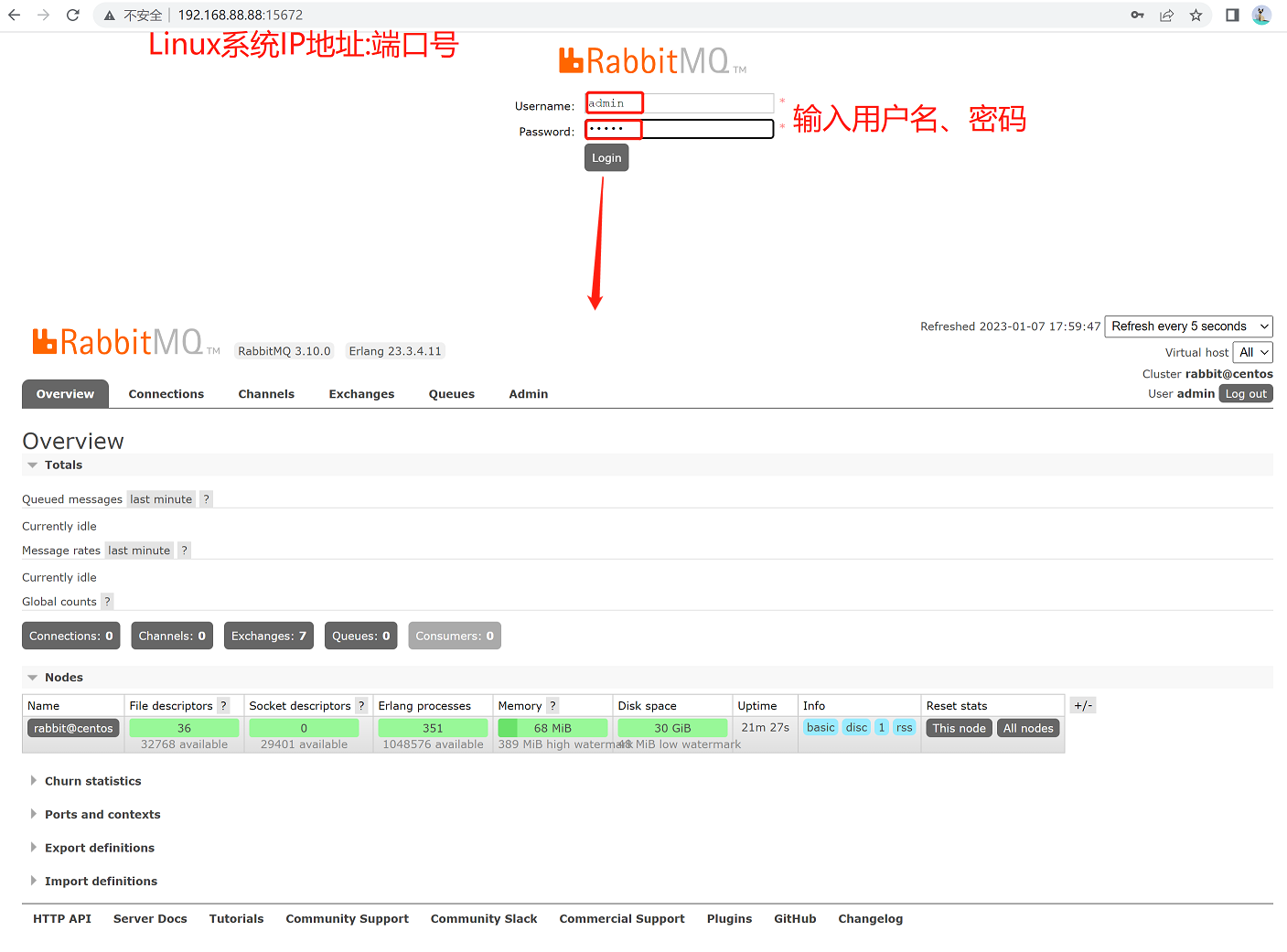Open help for Global counts
This screenshot has width=1287, height=952.
click(x=107, y=601)
